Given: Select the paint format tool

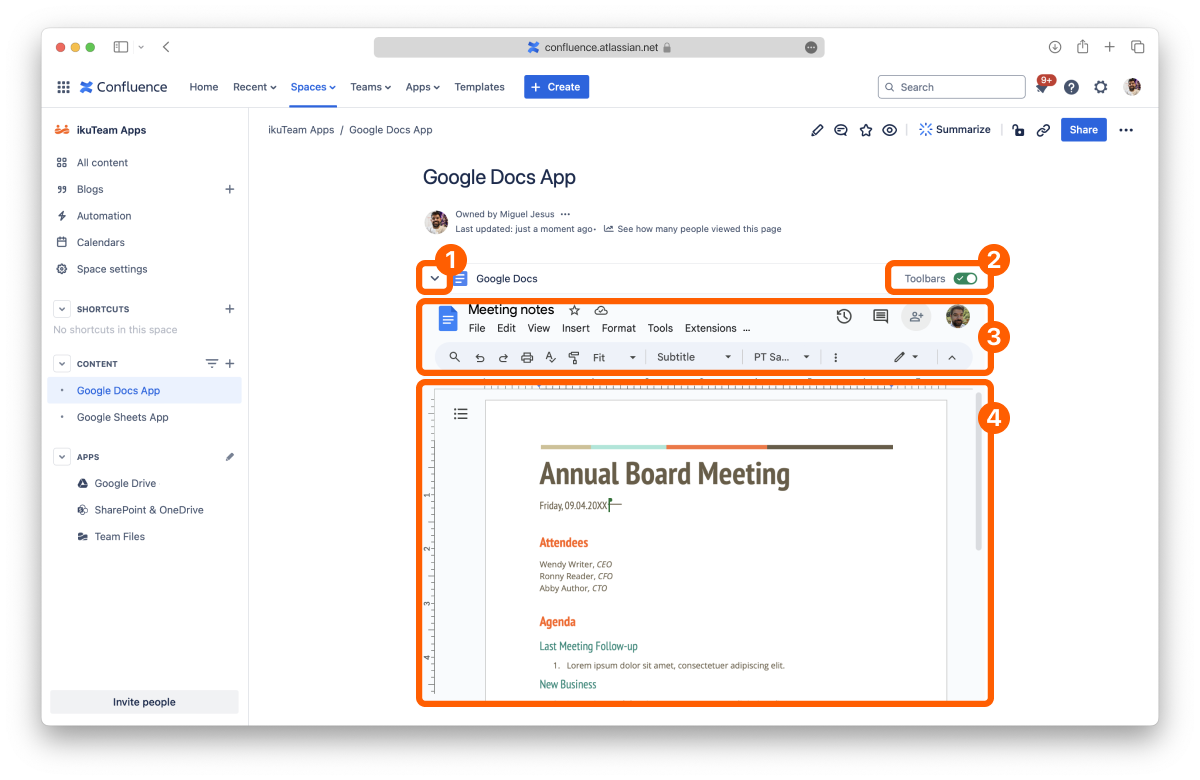Looking at the screenshot, I should click(574, 357).
